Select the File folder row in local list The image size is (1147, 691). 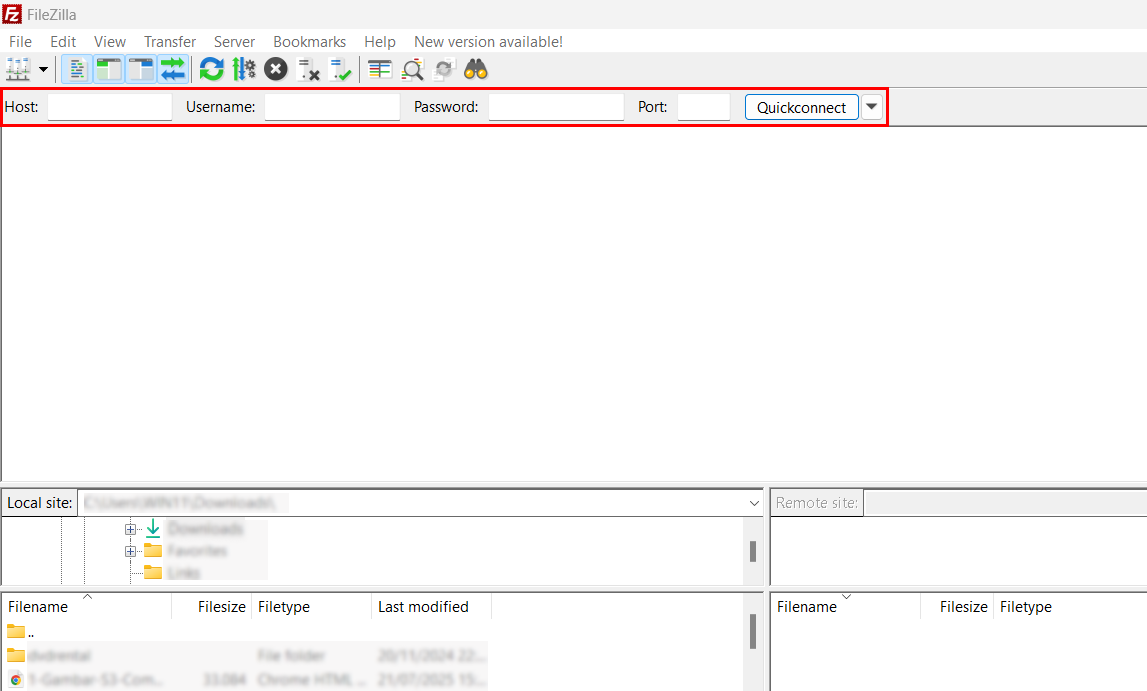[245, 655]
